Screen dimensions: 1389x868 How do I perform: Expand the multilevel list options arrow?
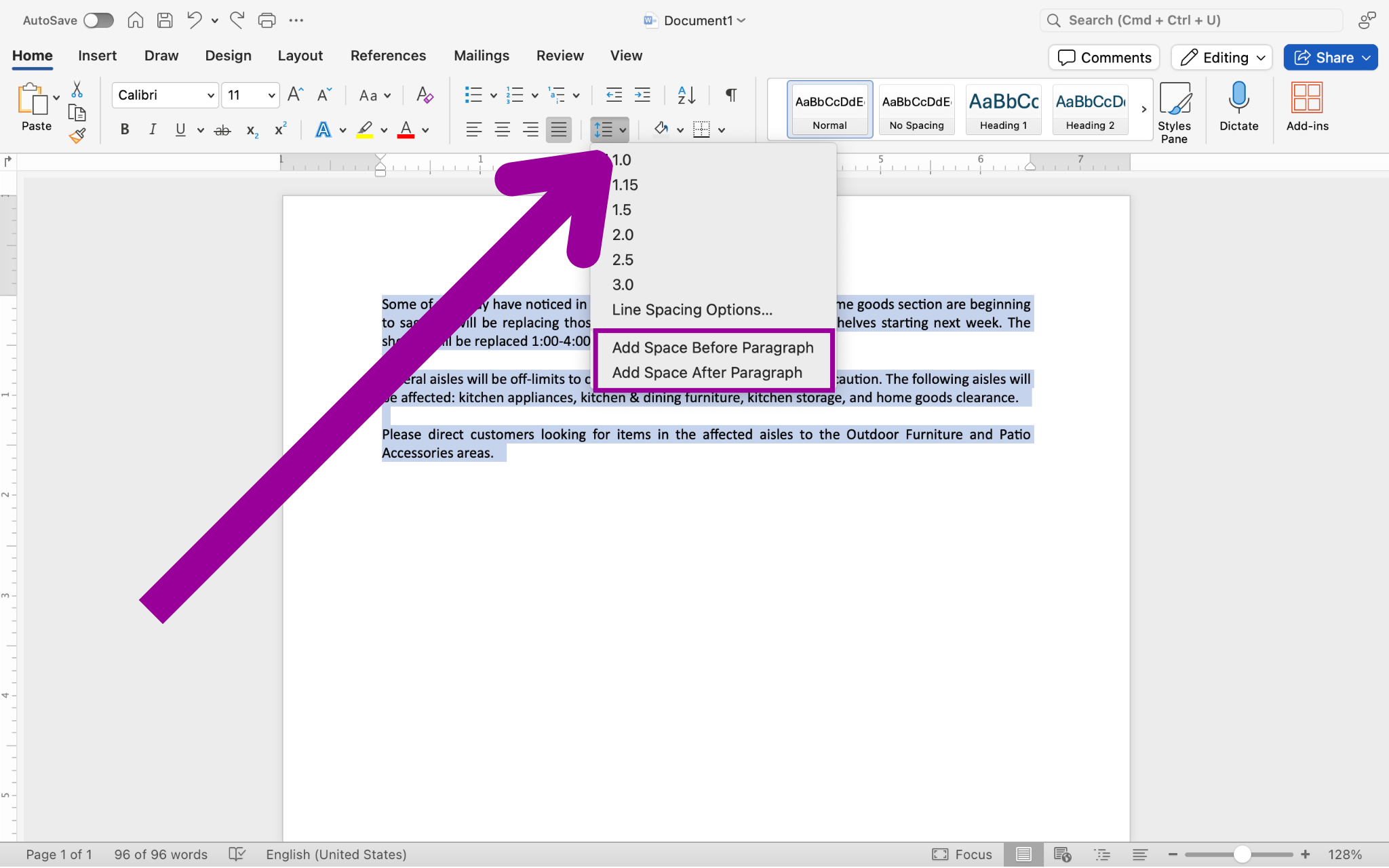point(576,96)
